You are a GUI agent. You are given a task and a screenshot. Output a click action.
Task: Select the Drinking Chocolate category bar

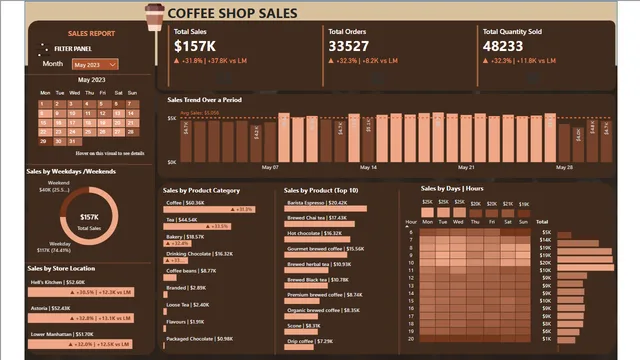click(176, 260)
